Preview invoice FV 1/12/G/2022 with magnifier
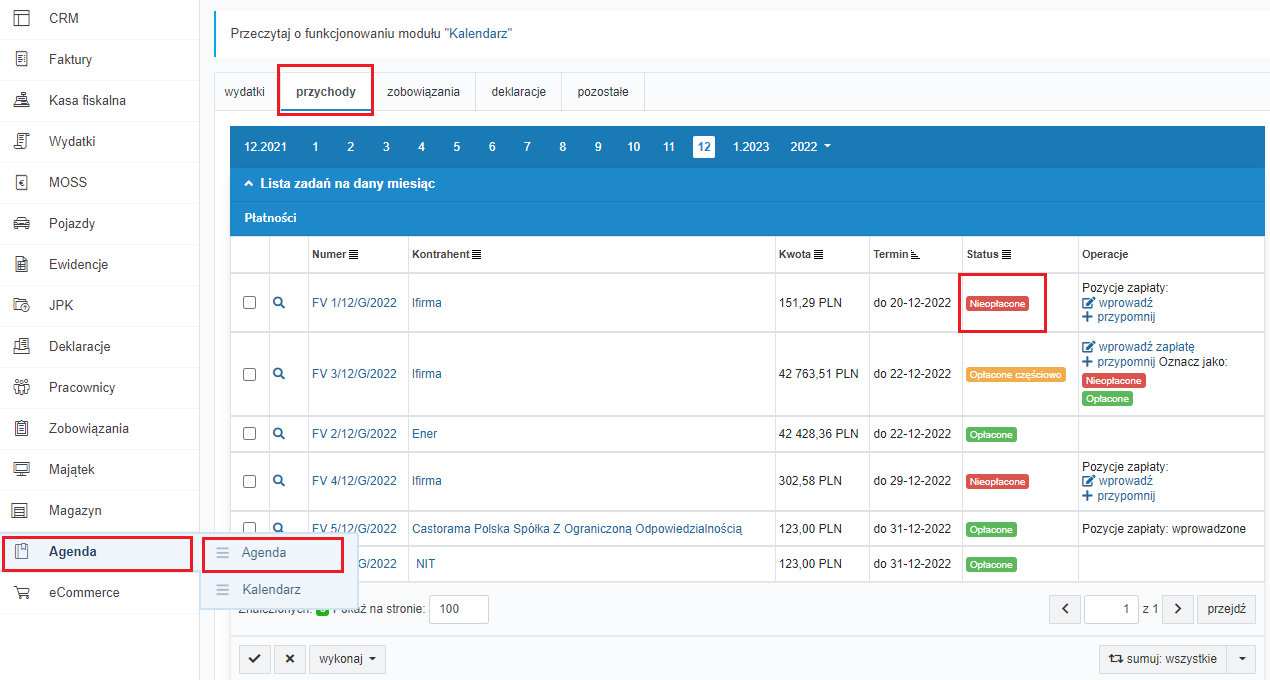Viewport: 1270px width, 680px height. pos(279,302)
